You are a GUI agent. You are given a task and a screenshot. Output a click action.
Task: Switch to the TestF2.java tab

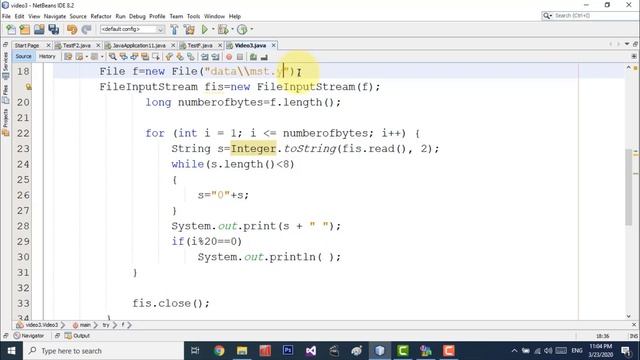point(77,45)
